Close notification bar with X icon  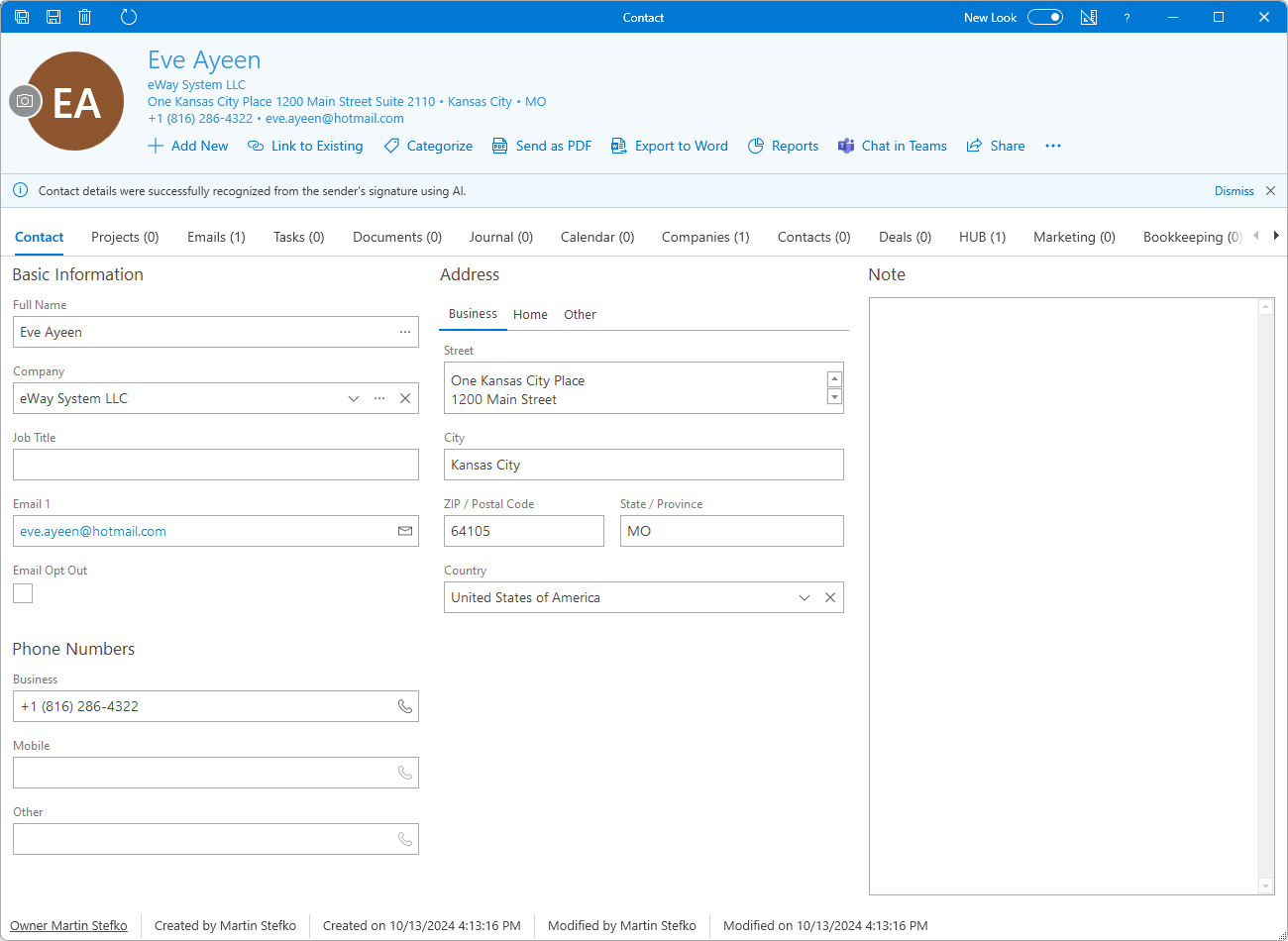pyautogui.click(x=1270, y=191)
